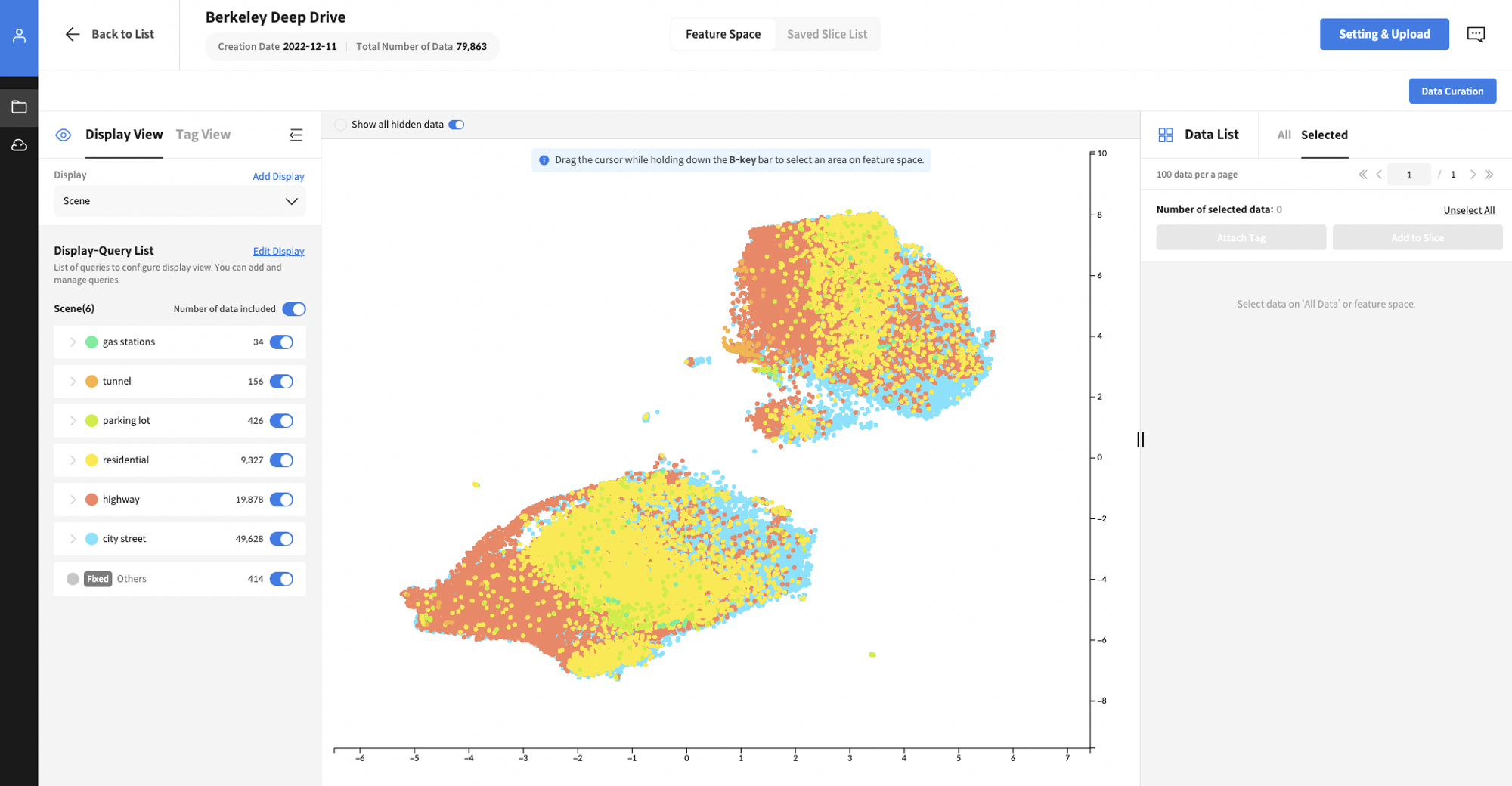Turn off the parking lot toggle
This screenshot has width=1512, height=786.
281,421
